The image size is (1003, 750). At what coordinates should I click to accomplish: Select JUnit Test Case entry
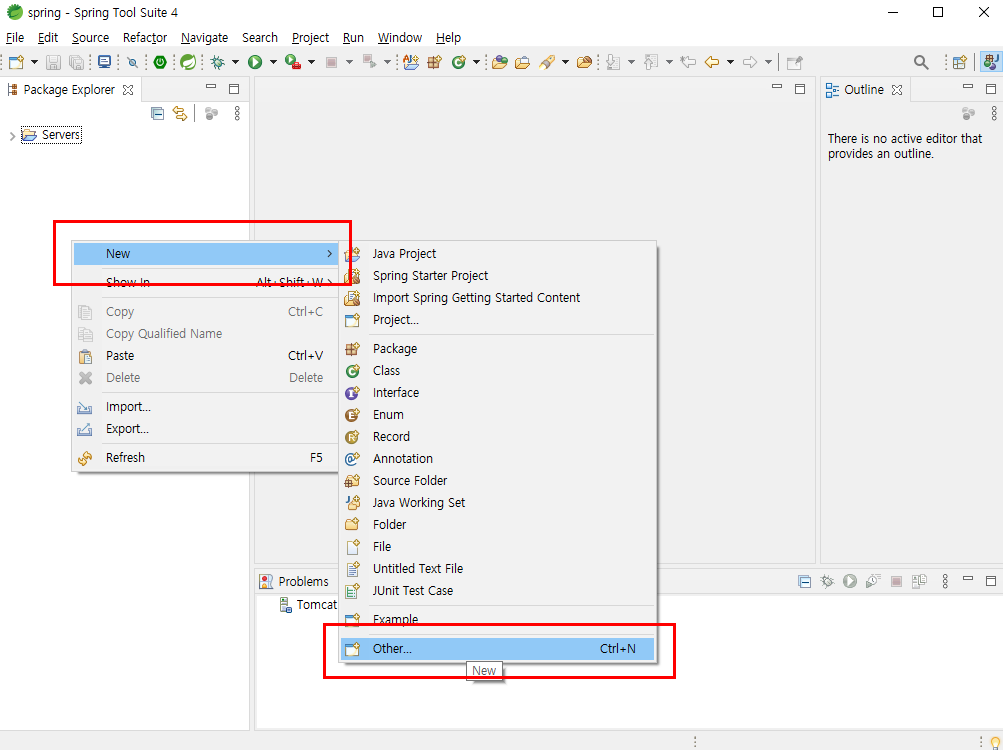497,591
